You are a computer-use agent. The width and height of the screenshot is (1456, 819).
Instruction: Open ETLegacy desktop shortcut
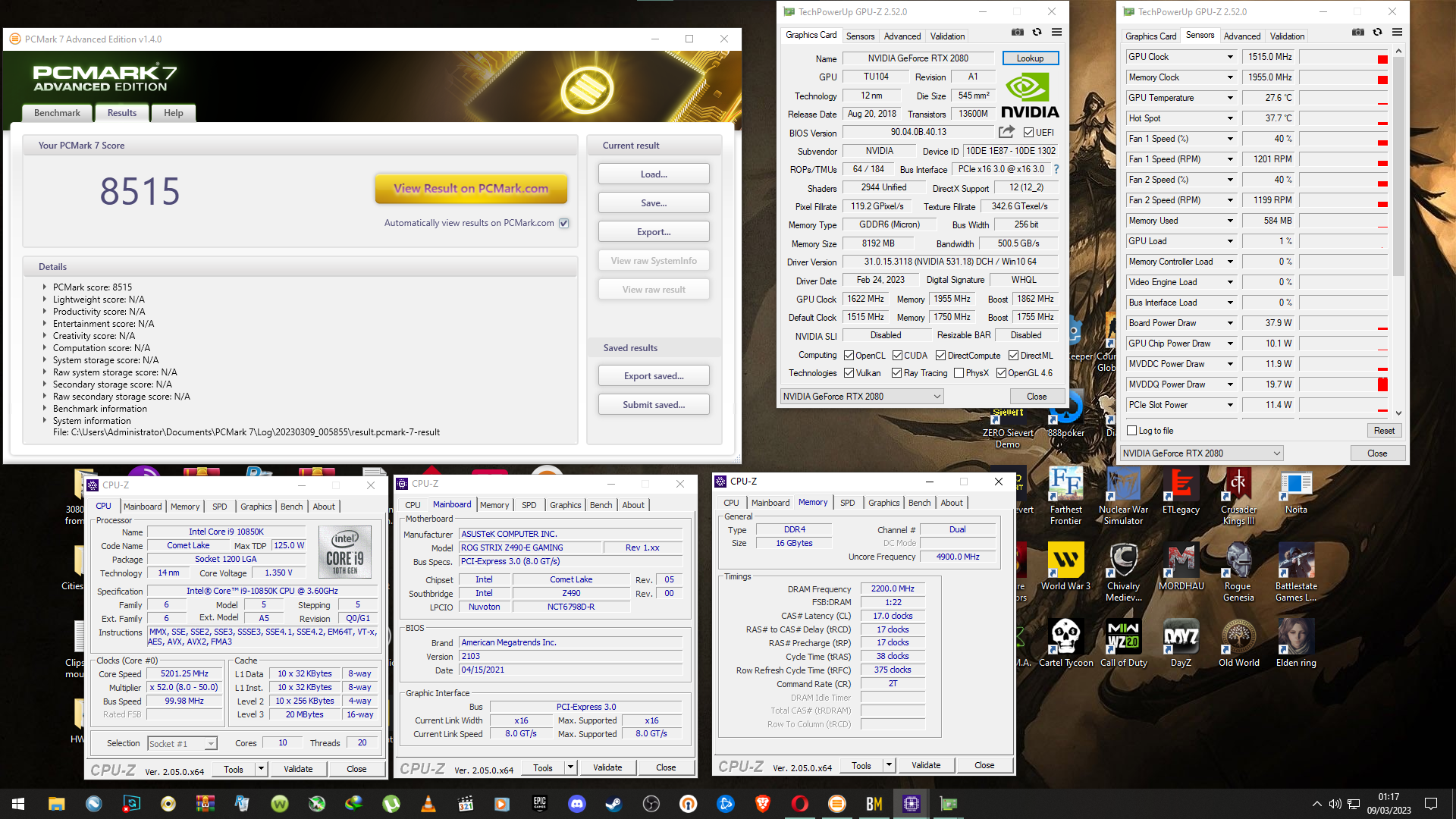(1181, 491)
